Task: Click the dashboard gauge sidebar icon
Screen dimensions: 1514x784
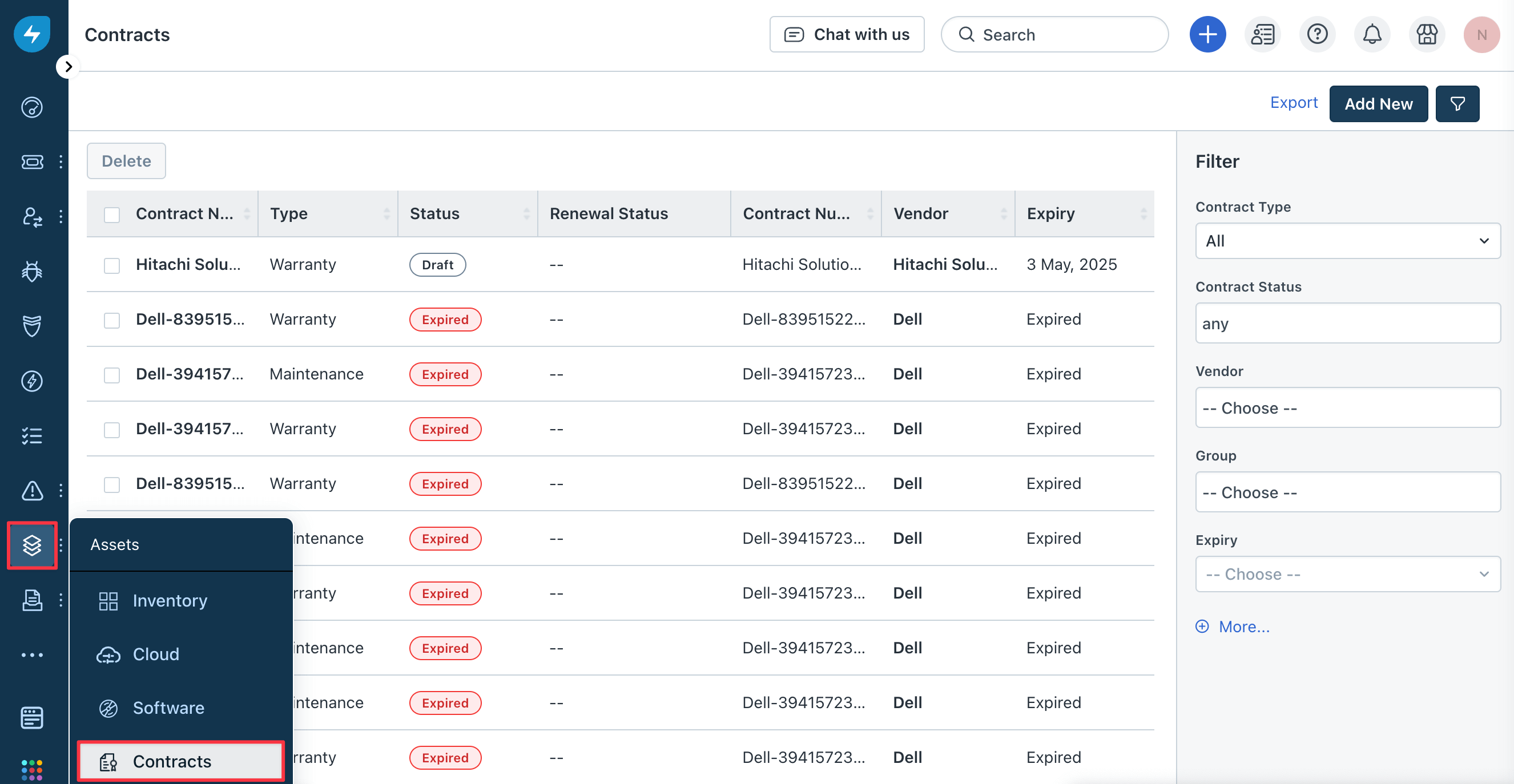Action: [x=32, y=107]
